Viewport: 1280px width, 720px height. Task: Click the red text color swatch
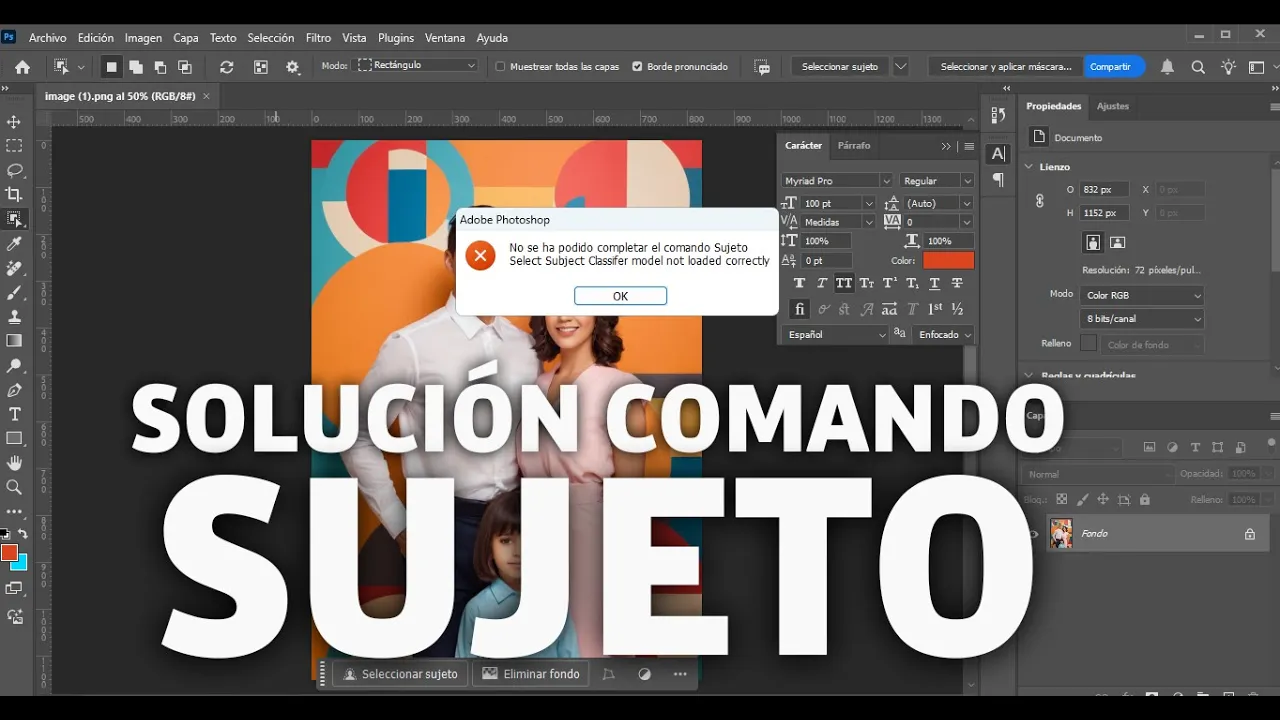point(947,261)
